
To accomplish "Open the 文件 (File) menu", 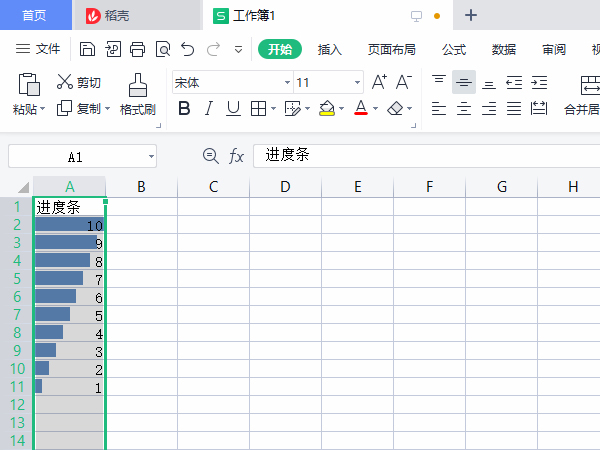I will point(39,49).
